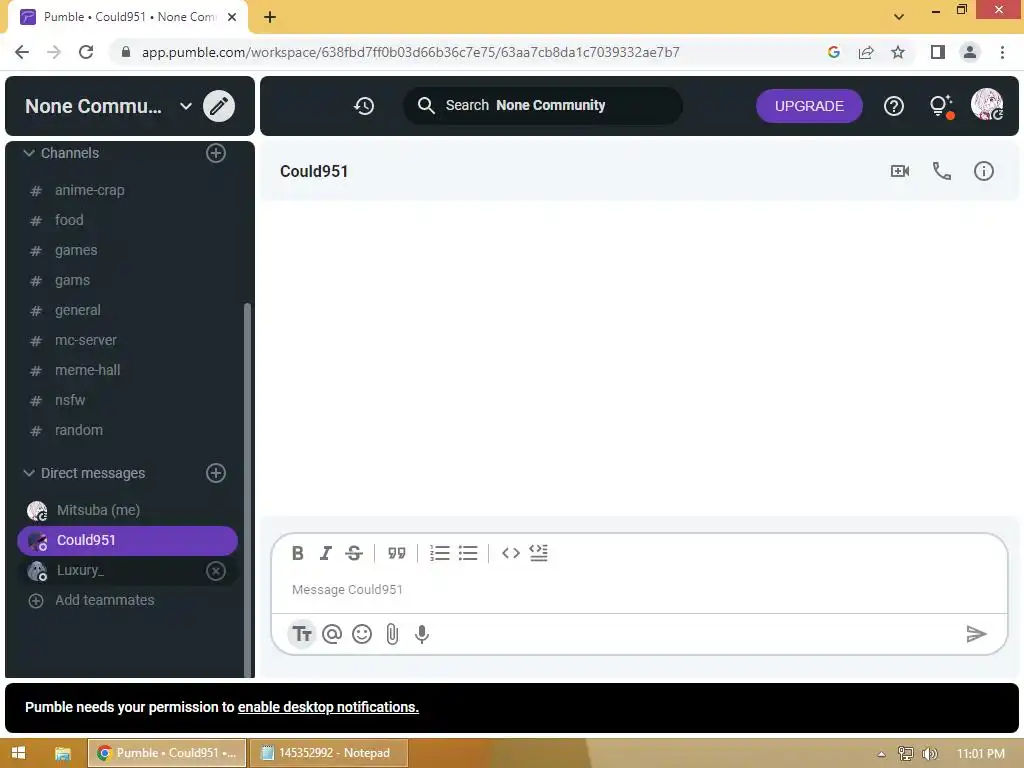Record a voice message with microphone

[422, 633]
